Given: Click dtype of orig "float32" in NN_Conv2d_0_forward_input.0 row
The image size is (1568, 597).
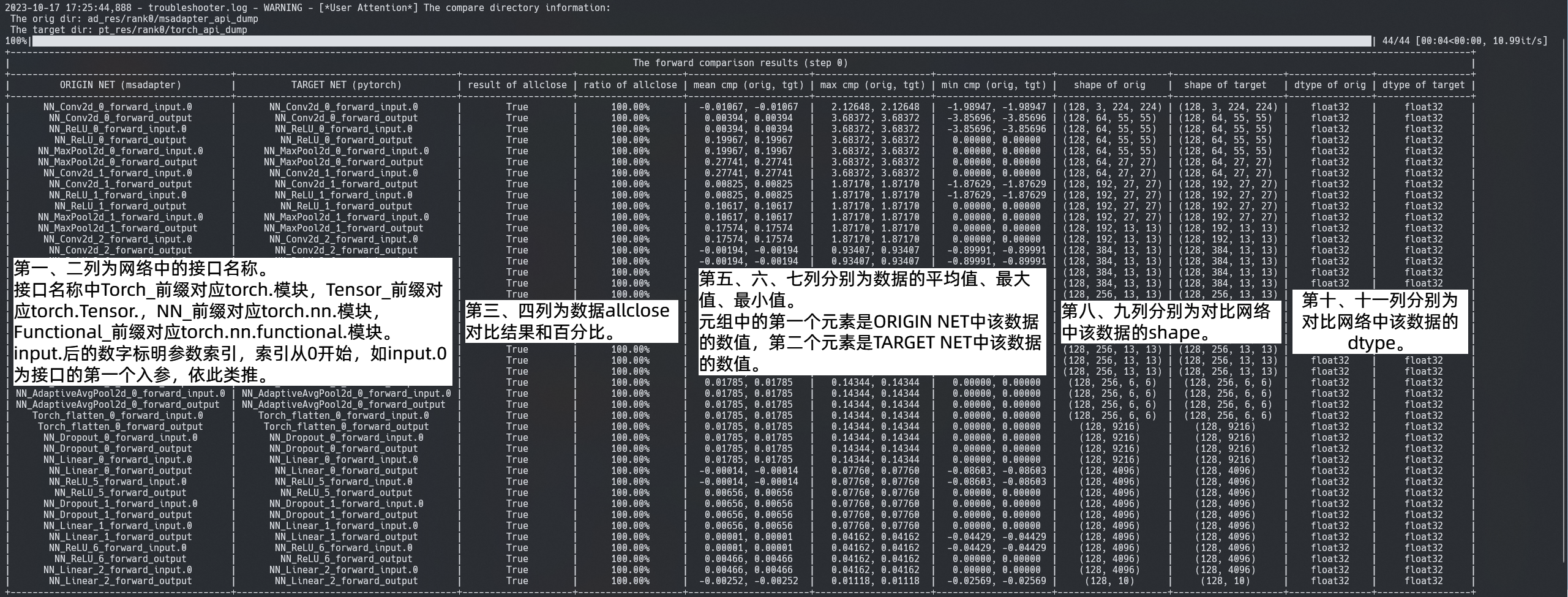Looking at the screenshot, I should tap(1330, 107).
